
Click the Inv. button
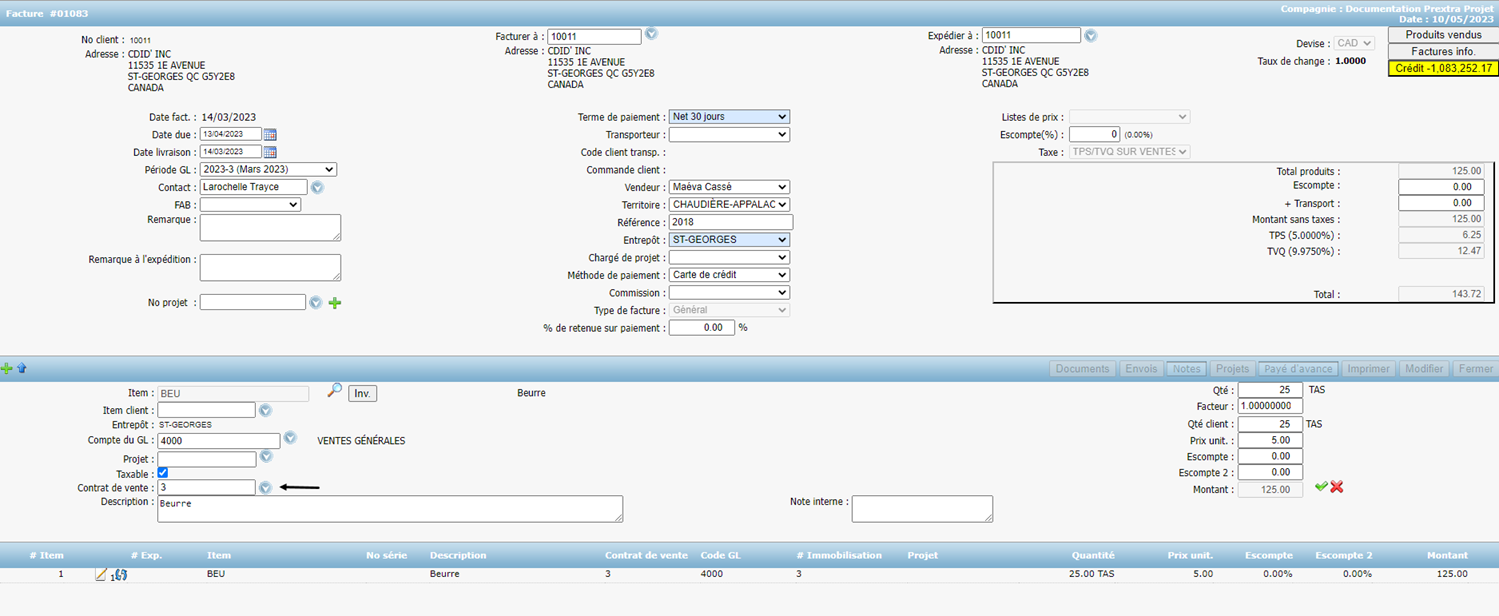pyautogui.click(x=362, y=394)
